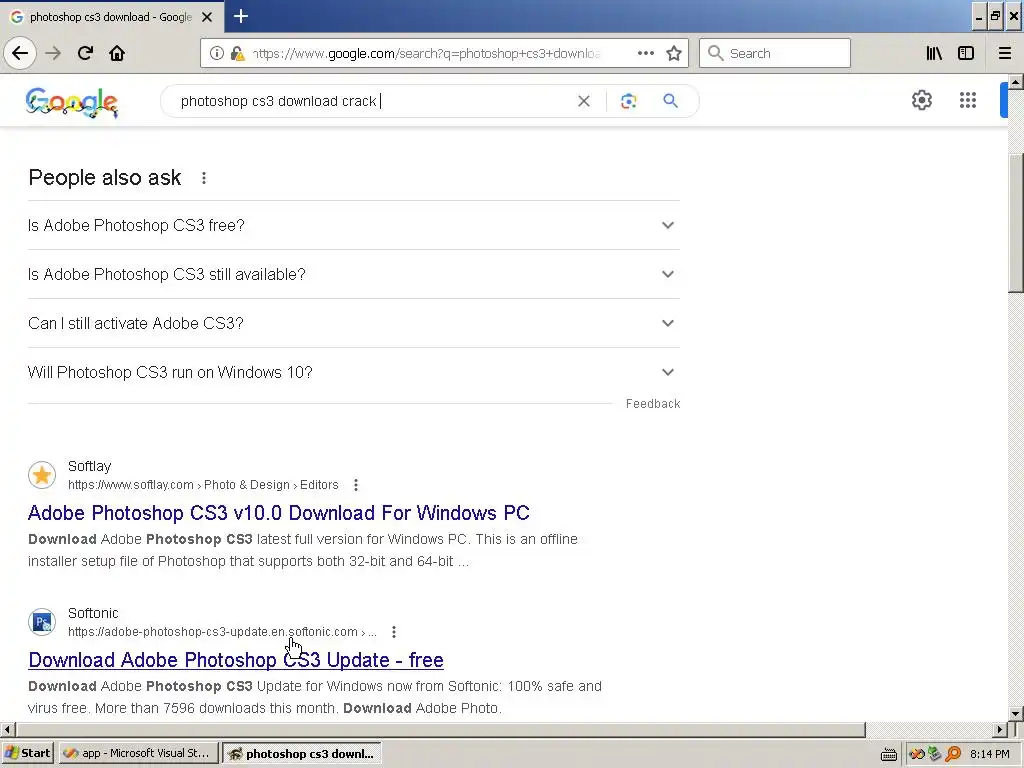Open the Firefox hamburger menu
The width and height of the screenshot is (1024, 768).
tap(1005, 53)
